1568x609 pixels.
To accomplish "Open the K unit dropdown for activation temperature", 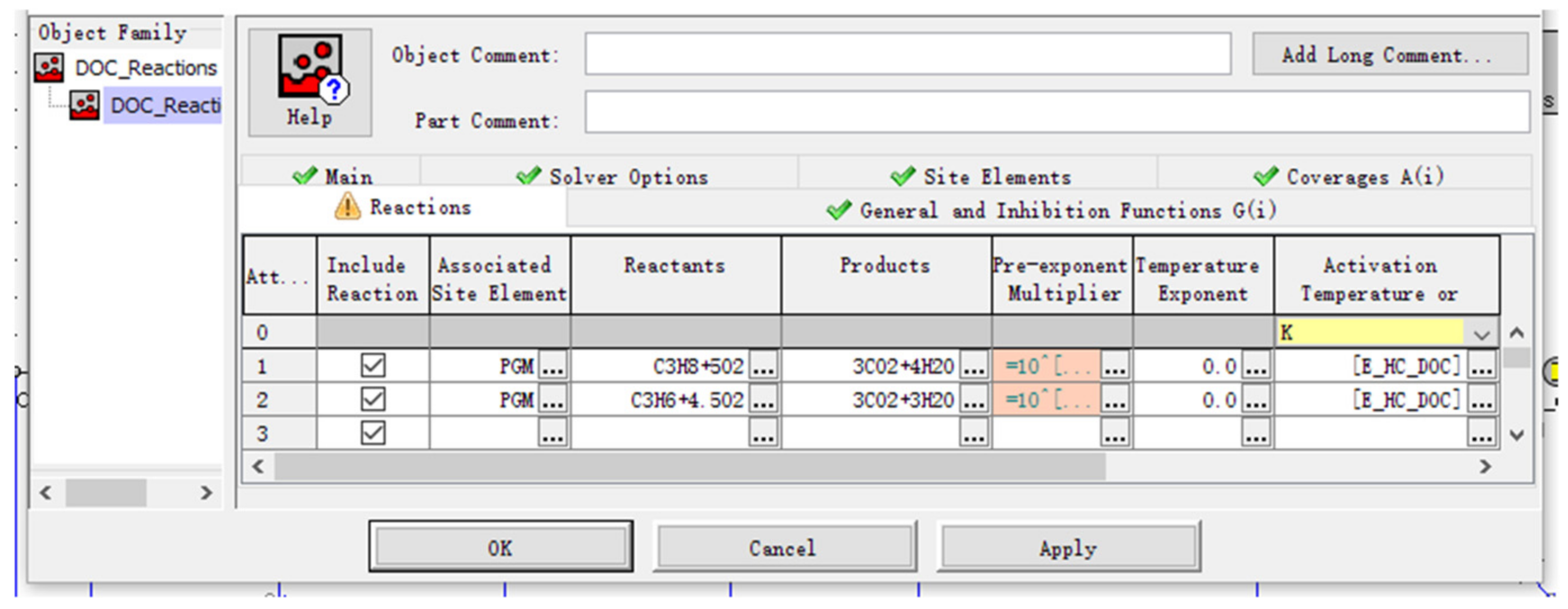I will pos(1481,333).
